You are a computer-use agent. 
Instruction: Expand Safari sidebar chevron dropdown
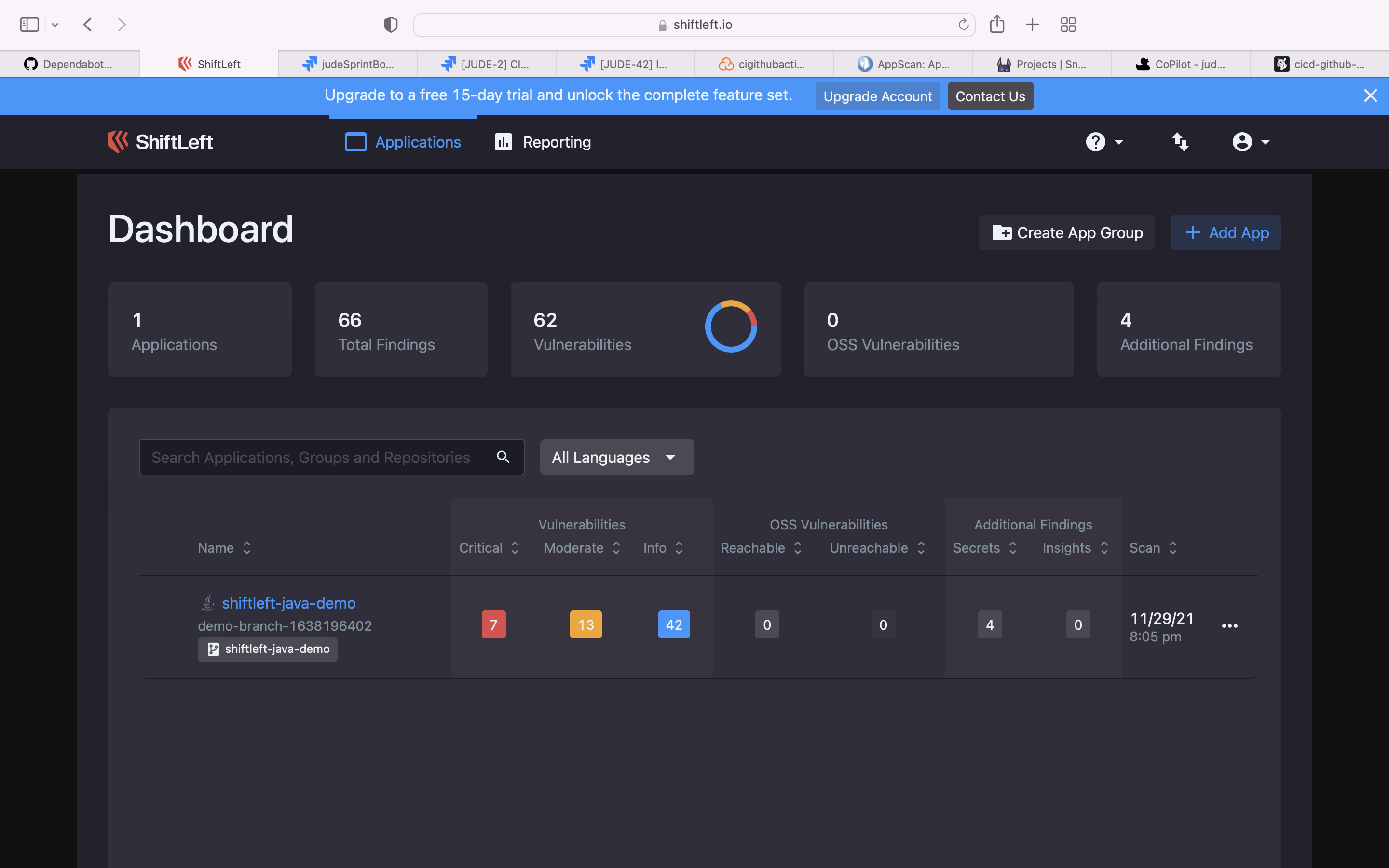(55, 25)
